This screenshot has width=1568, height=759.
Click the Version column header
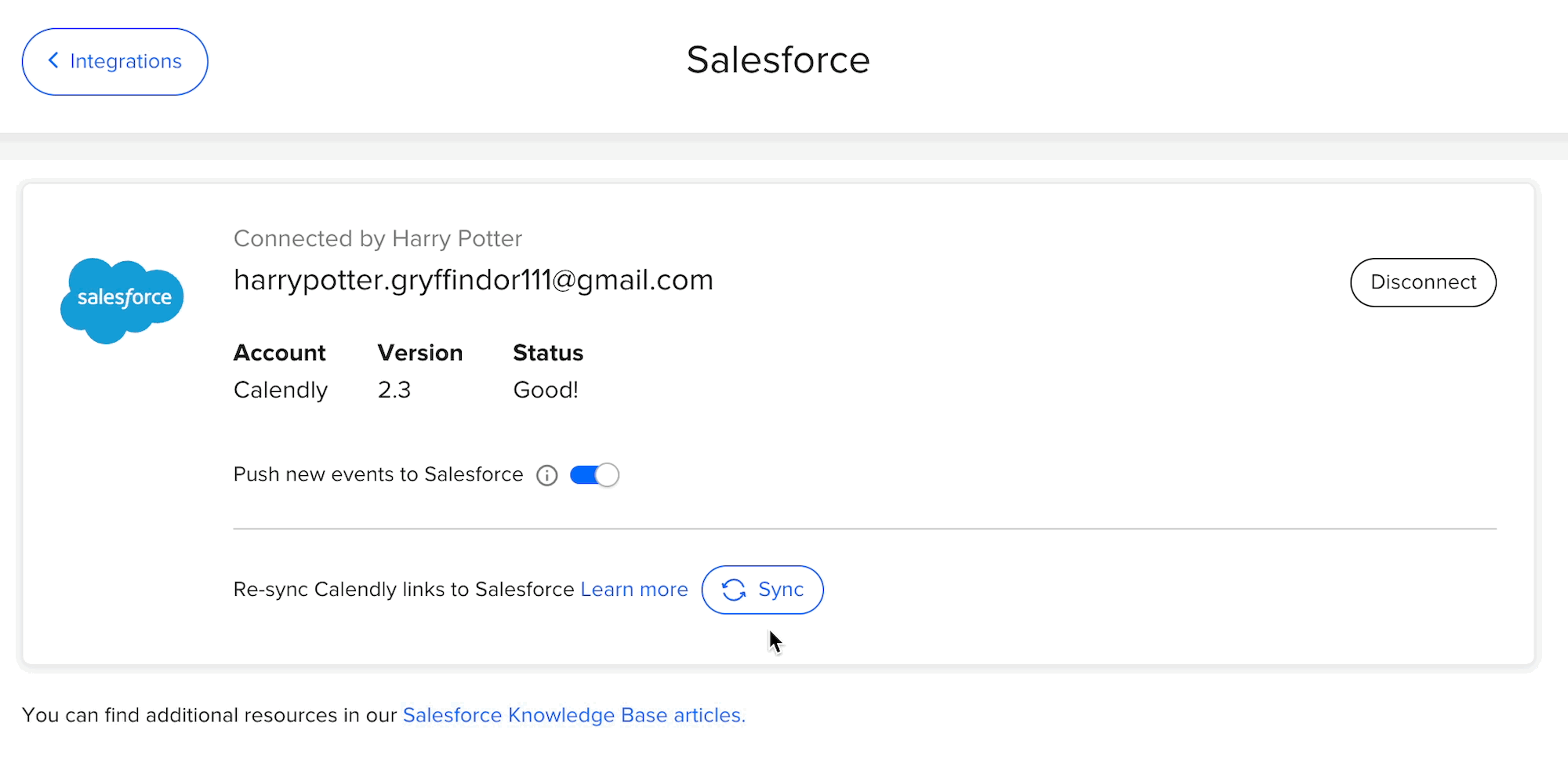pos(420,353)
